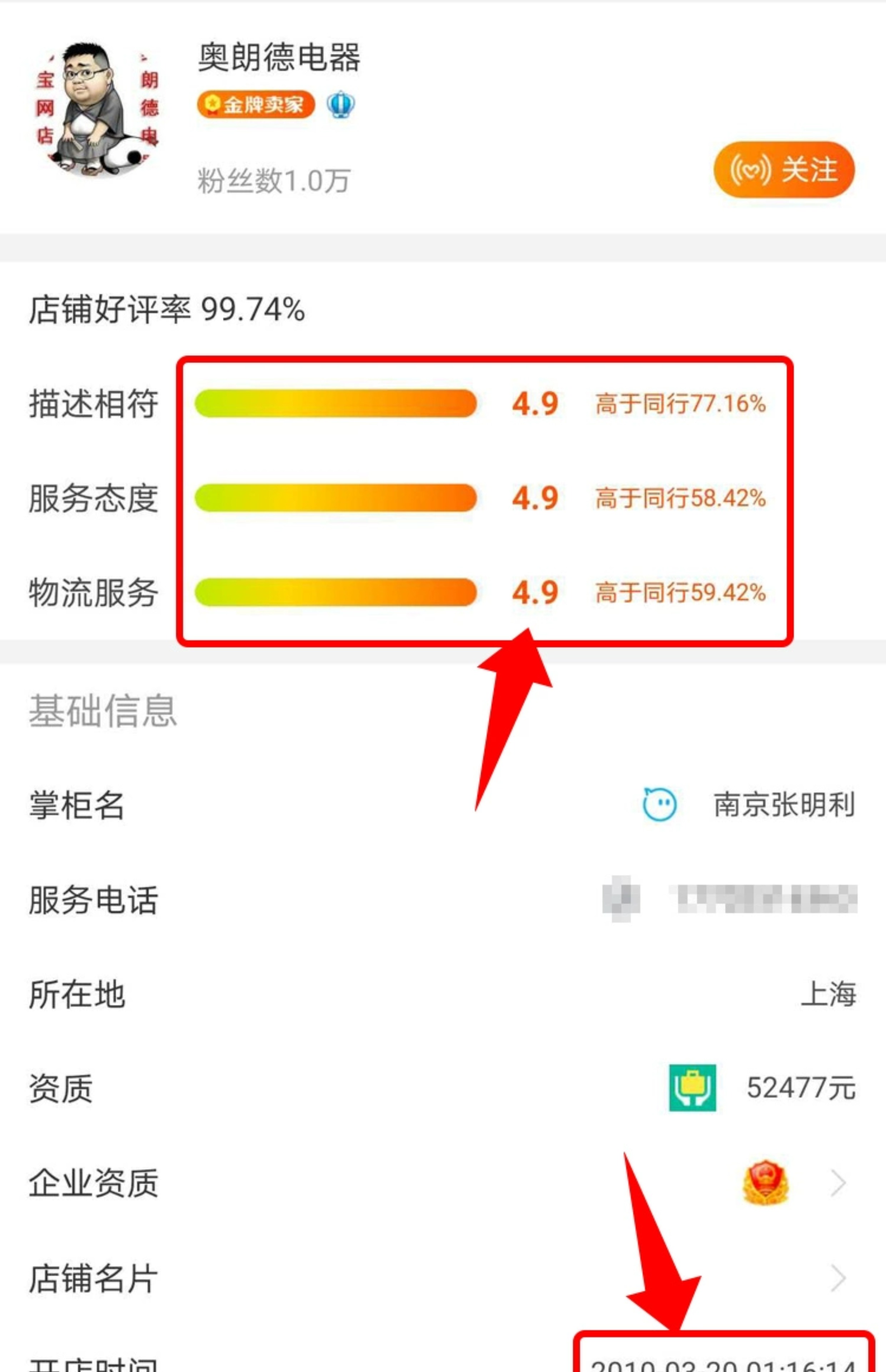Viewport: 886px width, 1372px height.
Task: Tap the 物流服务 rating bar
Action: 335,592
